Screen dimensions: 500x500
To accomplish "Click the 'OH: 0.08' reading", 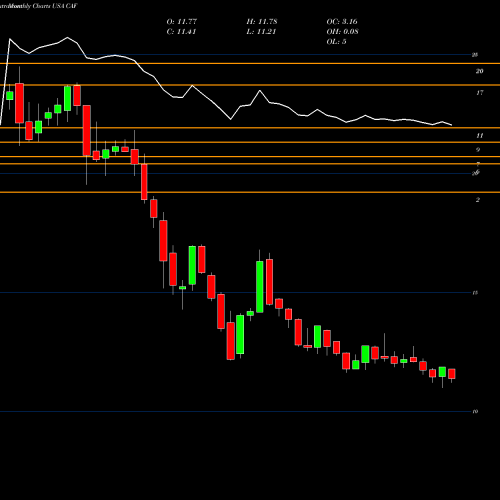I will [342, 32].
